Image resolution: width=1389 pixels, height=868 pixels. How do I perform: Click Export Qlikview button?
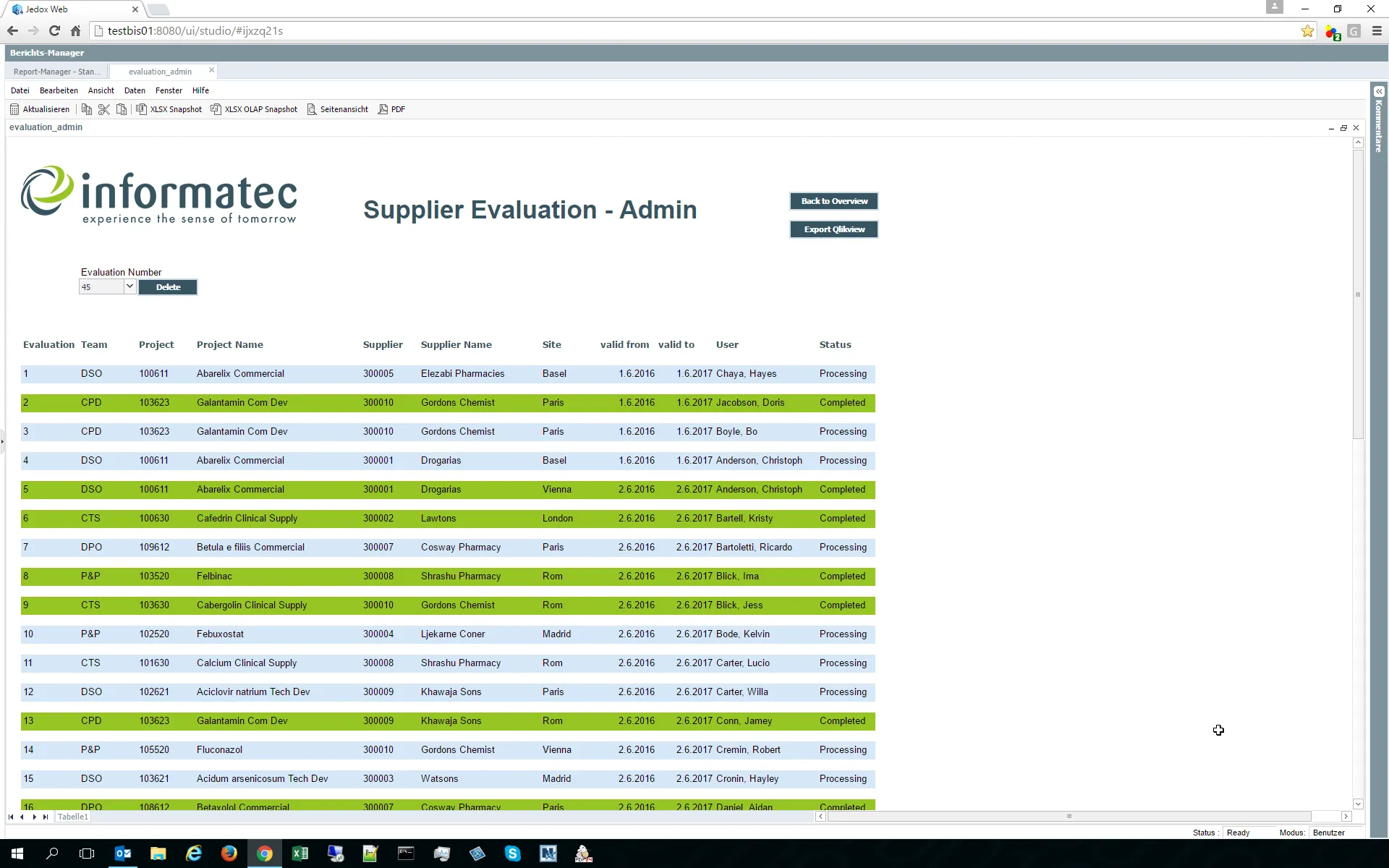(x=834, y=229)
